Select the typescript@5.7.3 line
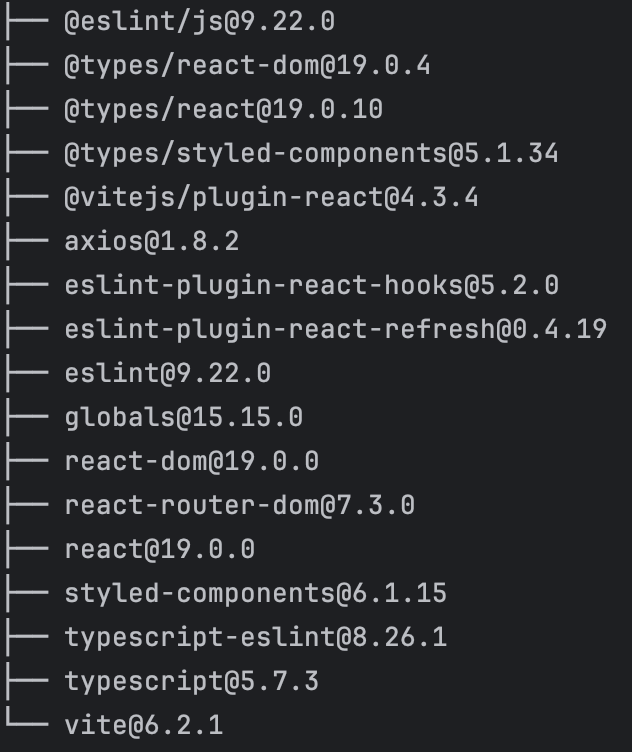Viewport: 632px width, 752px height. [192, 682]
